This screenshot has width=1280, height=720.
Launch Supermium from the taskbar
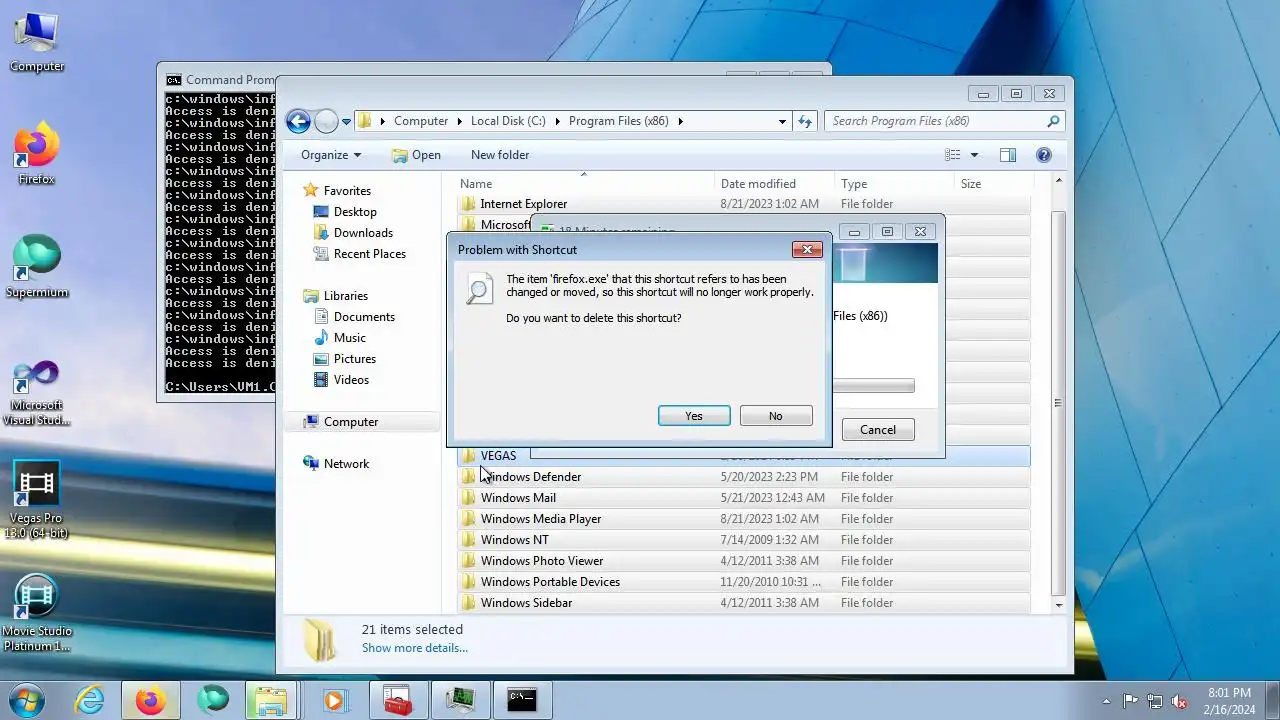[x=212, y=700]
